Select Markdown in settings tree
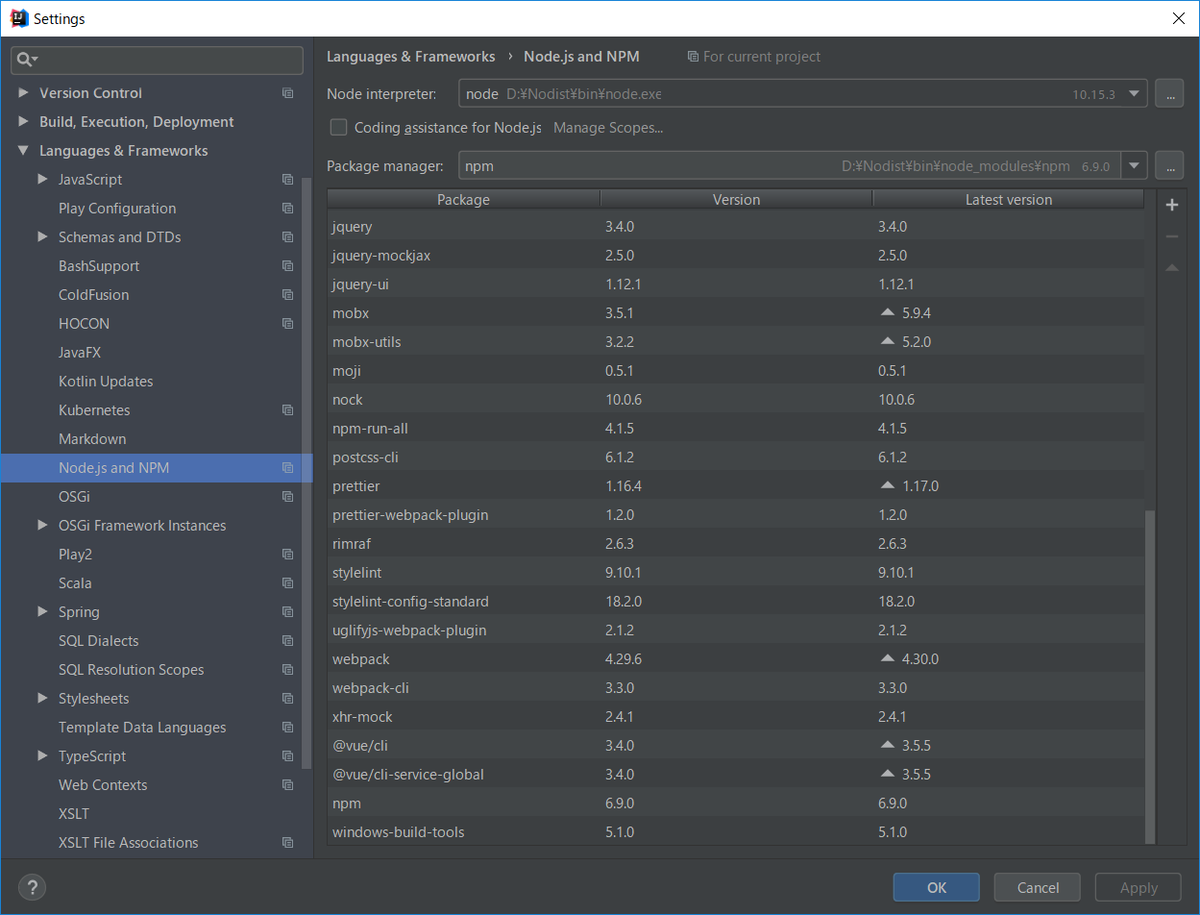 [92, 439]
